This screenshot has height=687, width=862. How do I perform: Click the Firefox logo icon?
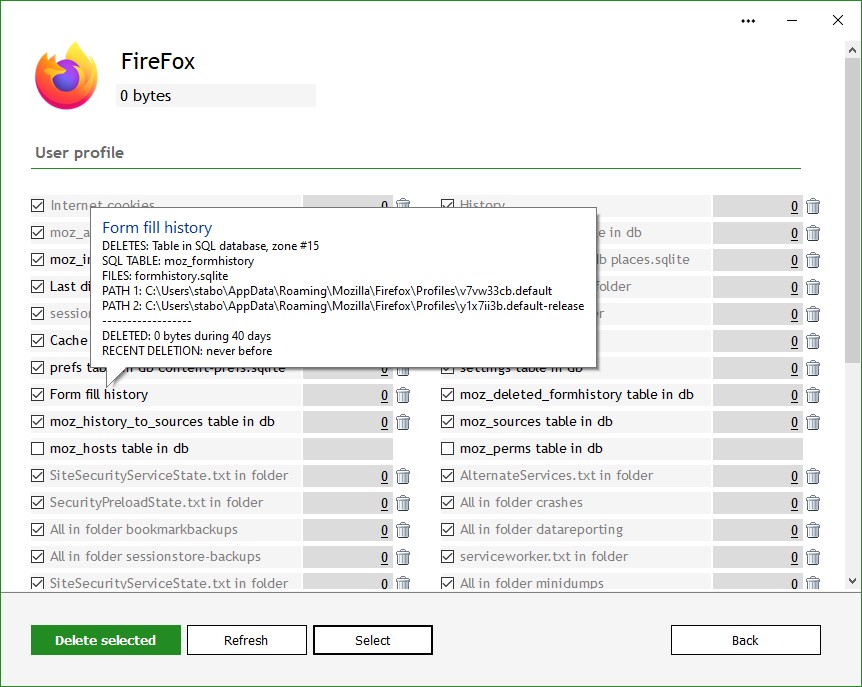[x=66, y=77]
